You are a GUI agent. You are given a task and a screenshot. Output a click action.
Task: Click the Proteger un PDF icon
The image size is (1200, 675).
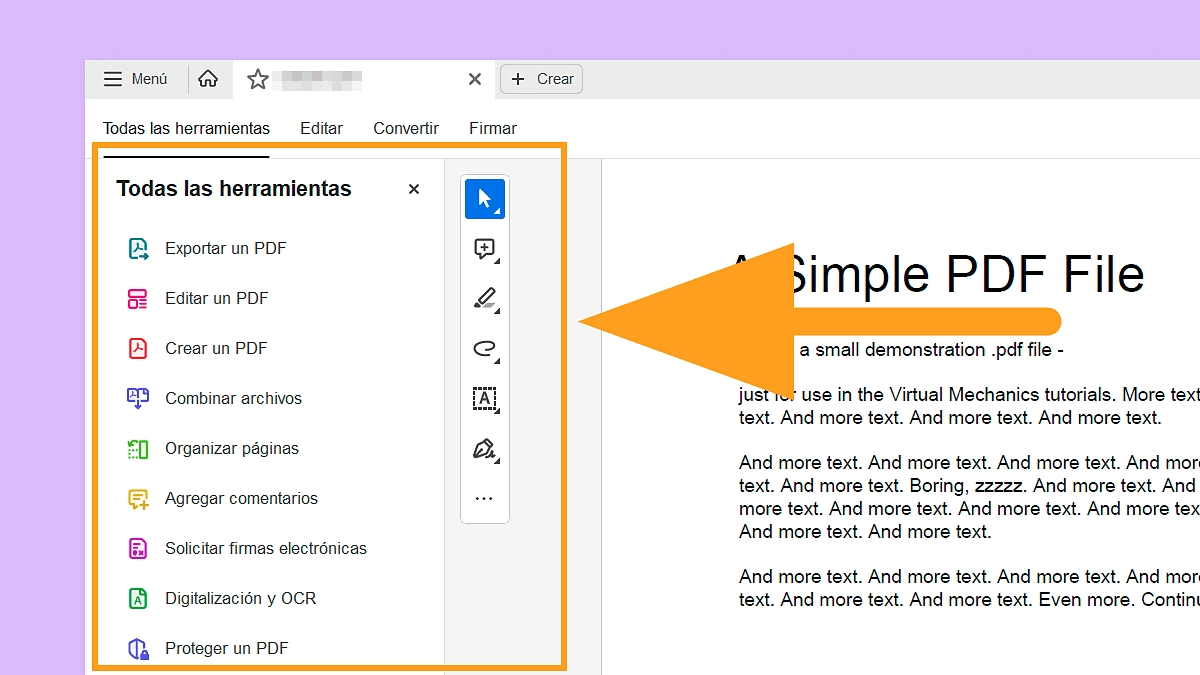138,648
